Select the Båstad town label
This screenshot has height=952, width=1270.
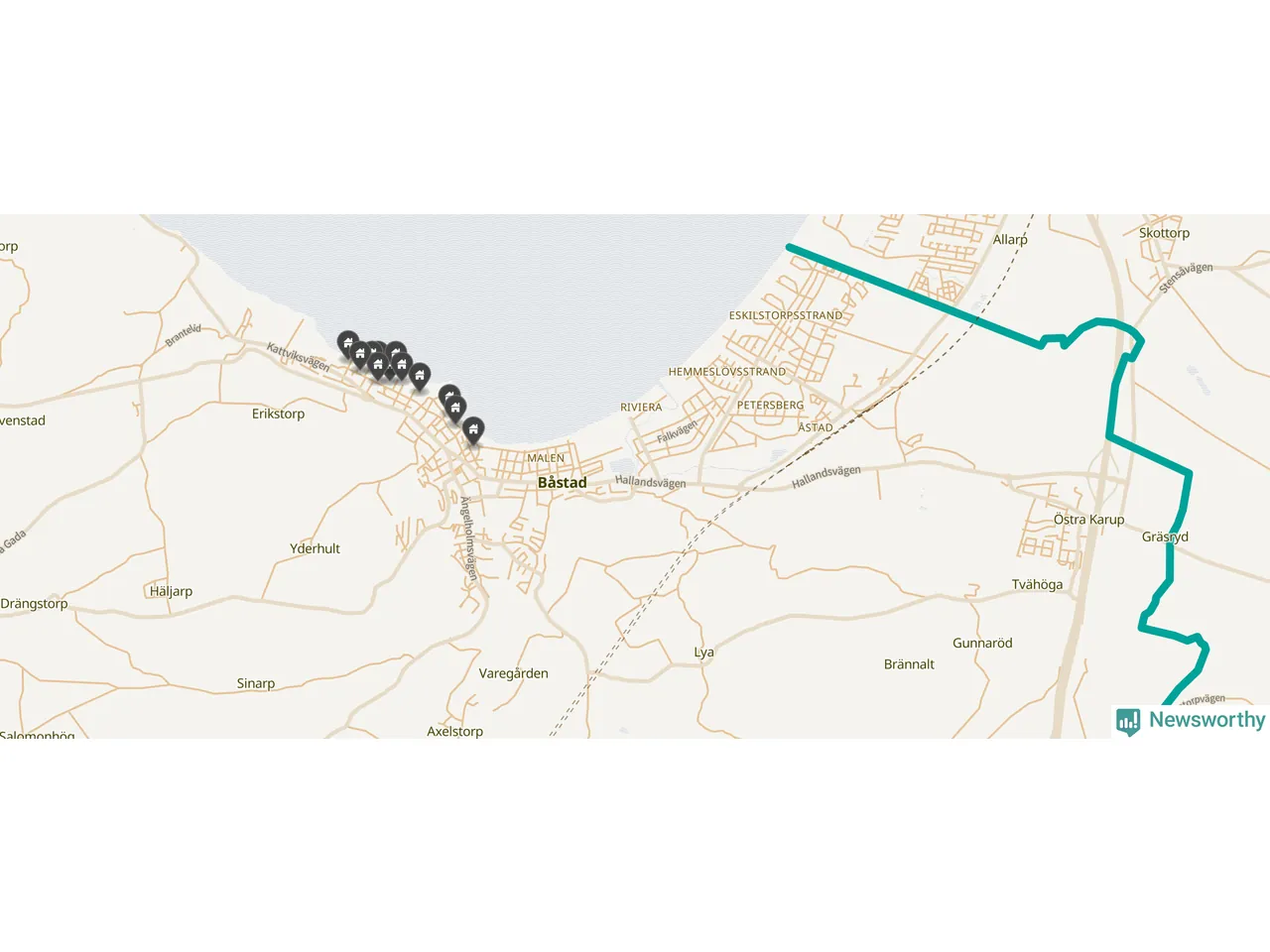[562, 483]
